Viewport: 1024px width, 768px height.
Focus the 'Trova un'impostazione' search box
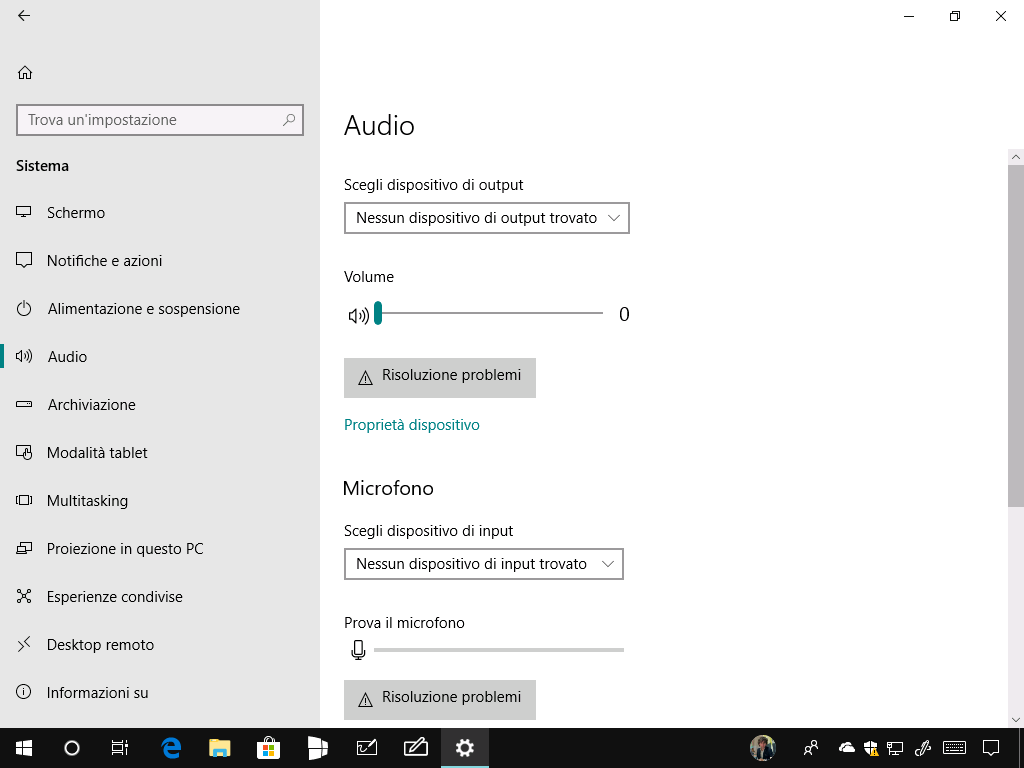[x=160, y=120]
